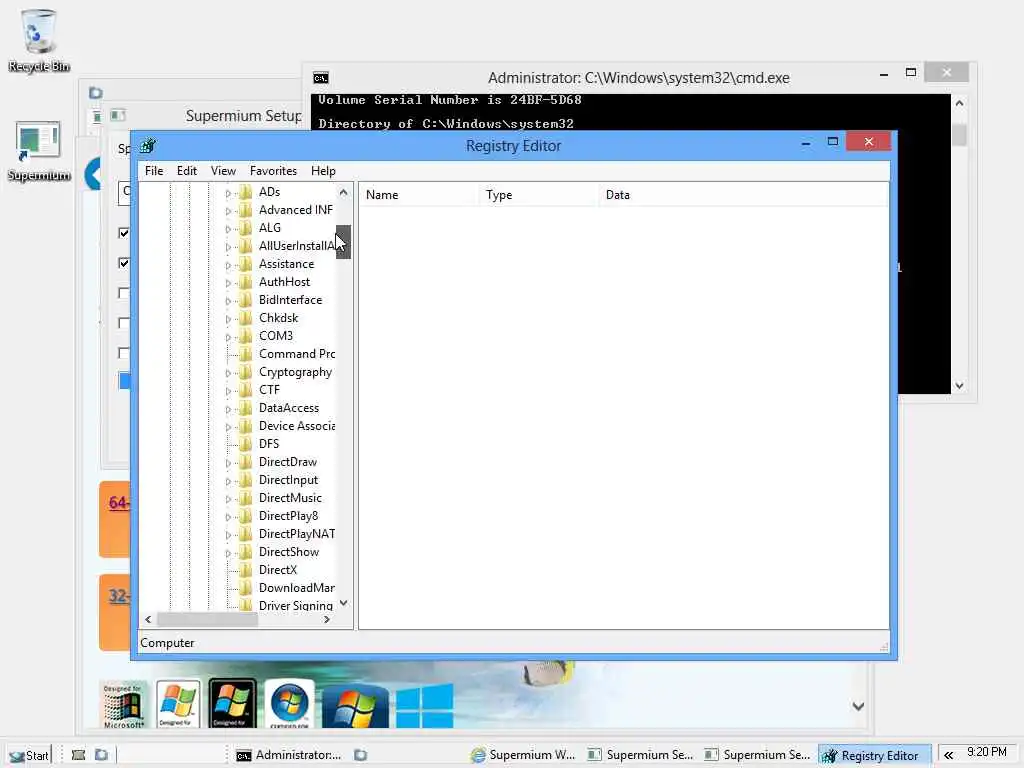The image size is (1024, 768).
Task: Switch to Administrator cmd taskbar button
Action: coord(289,755)
